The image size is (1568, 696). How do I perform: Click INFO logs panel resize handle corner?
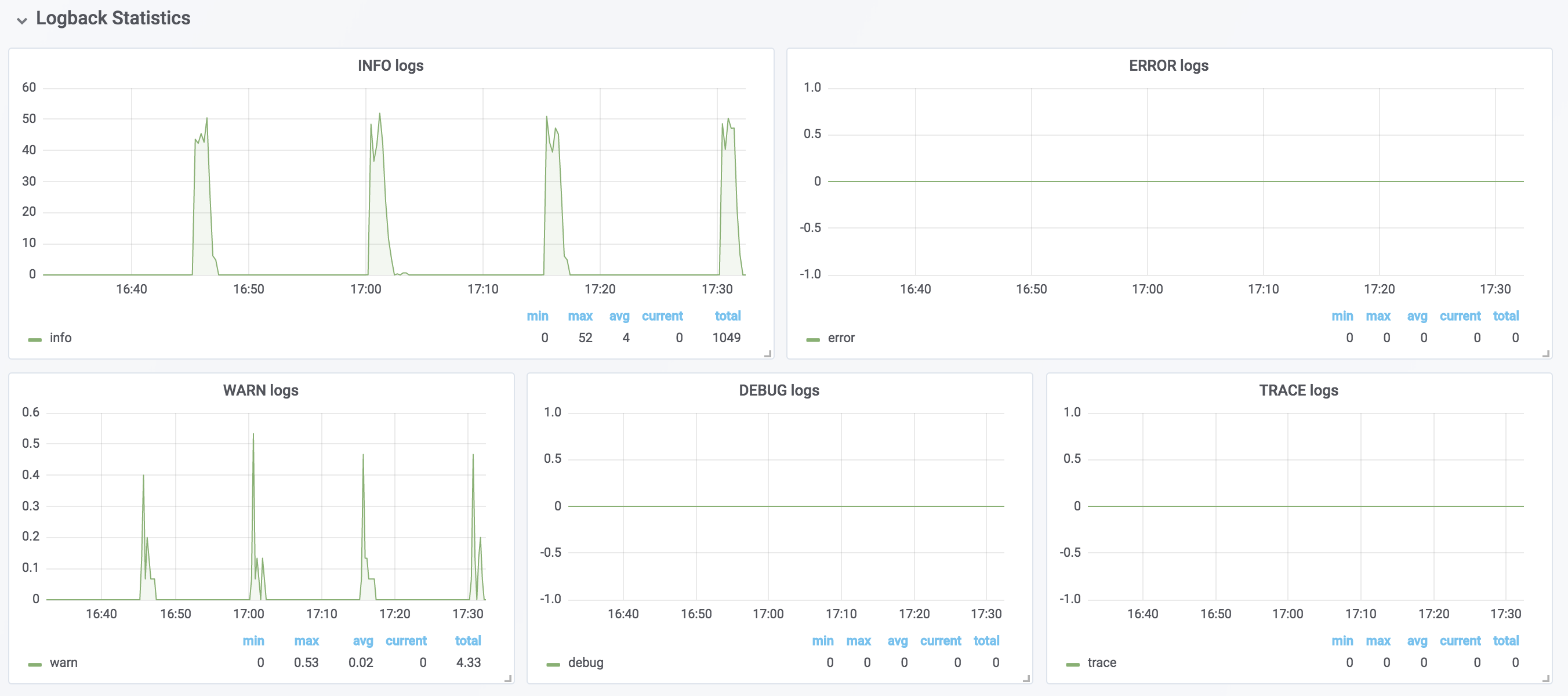[x=768, y=353]
